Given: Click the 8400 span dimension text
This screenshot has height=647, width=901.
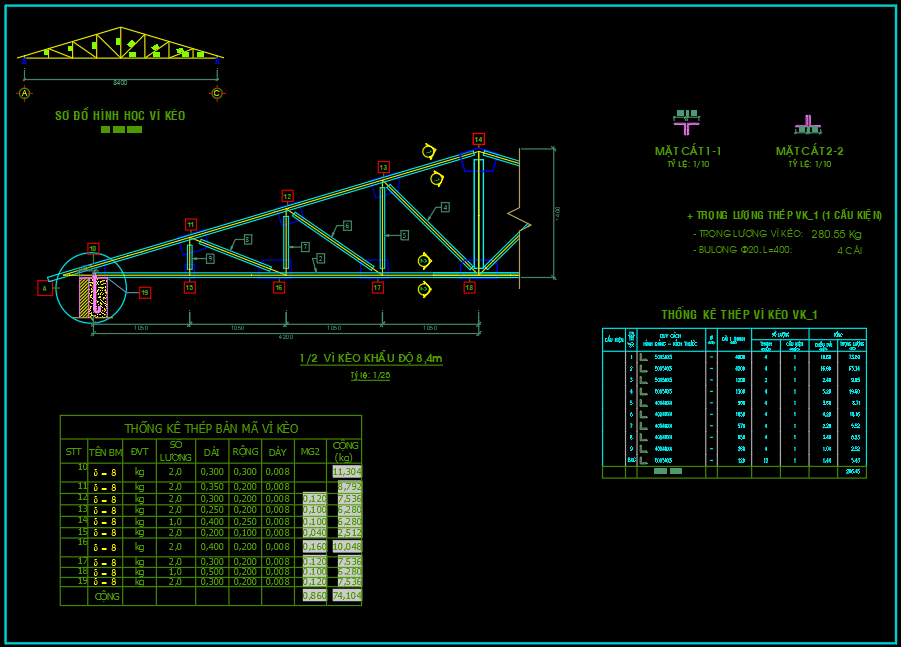Looking at the screenshot, I should (x=120, y=81).
